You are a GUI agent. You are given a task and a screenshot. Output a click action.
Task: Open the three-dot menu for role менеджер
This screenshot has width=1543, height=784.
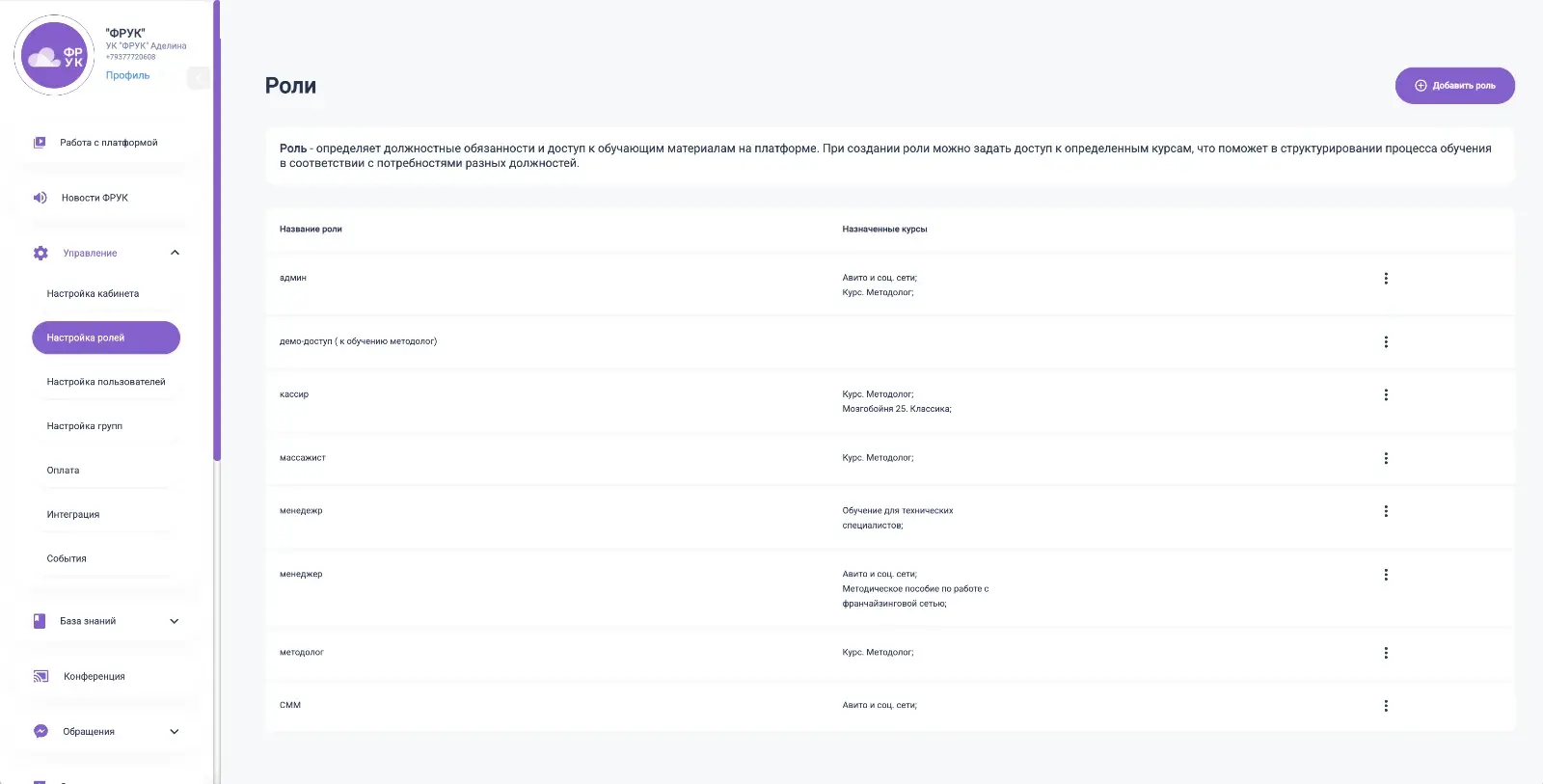coord(1386,575)
